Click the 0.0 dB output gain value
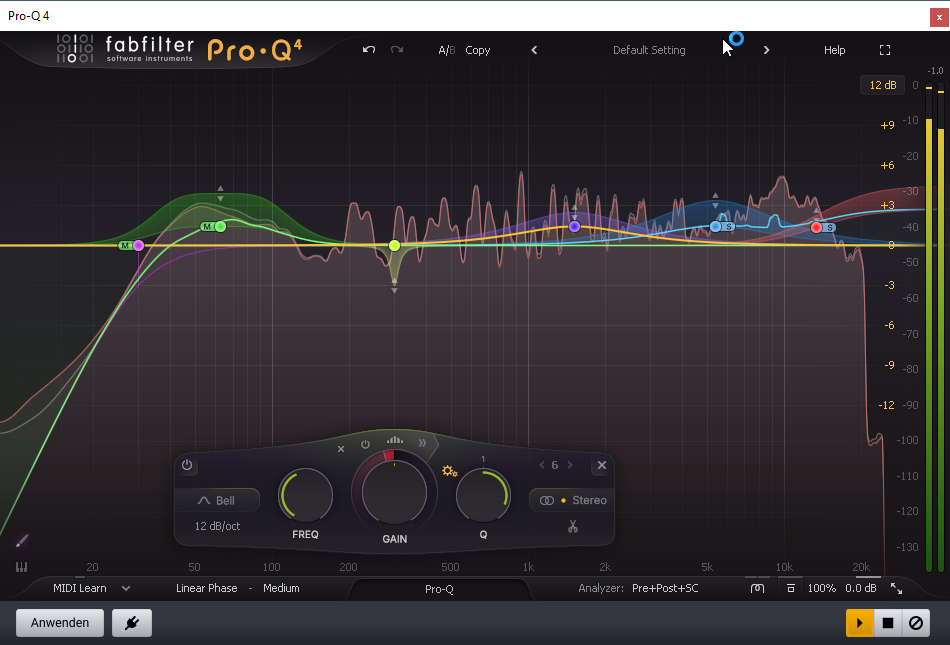Screen dimensions: 950x645 pyautogui.click(x=861, y=588)
